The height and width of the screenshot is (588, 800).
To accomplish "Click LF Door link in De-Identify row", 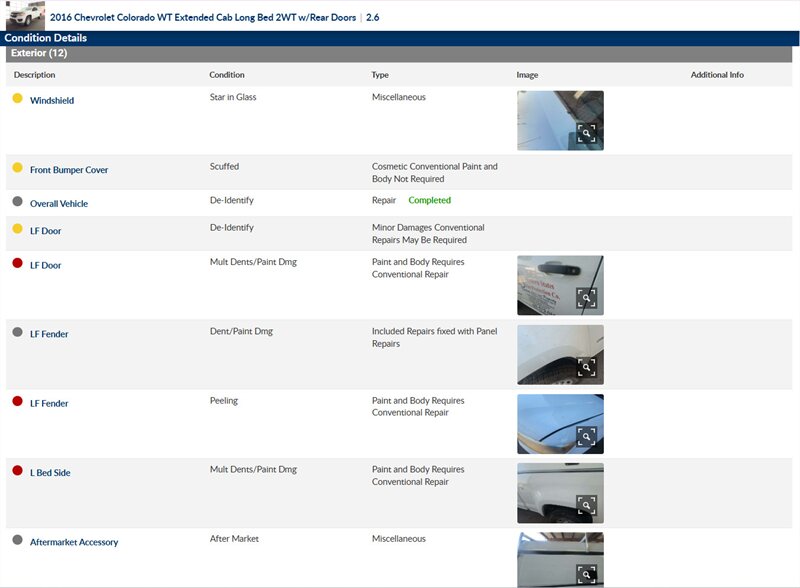I will tap(45, 231).
